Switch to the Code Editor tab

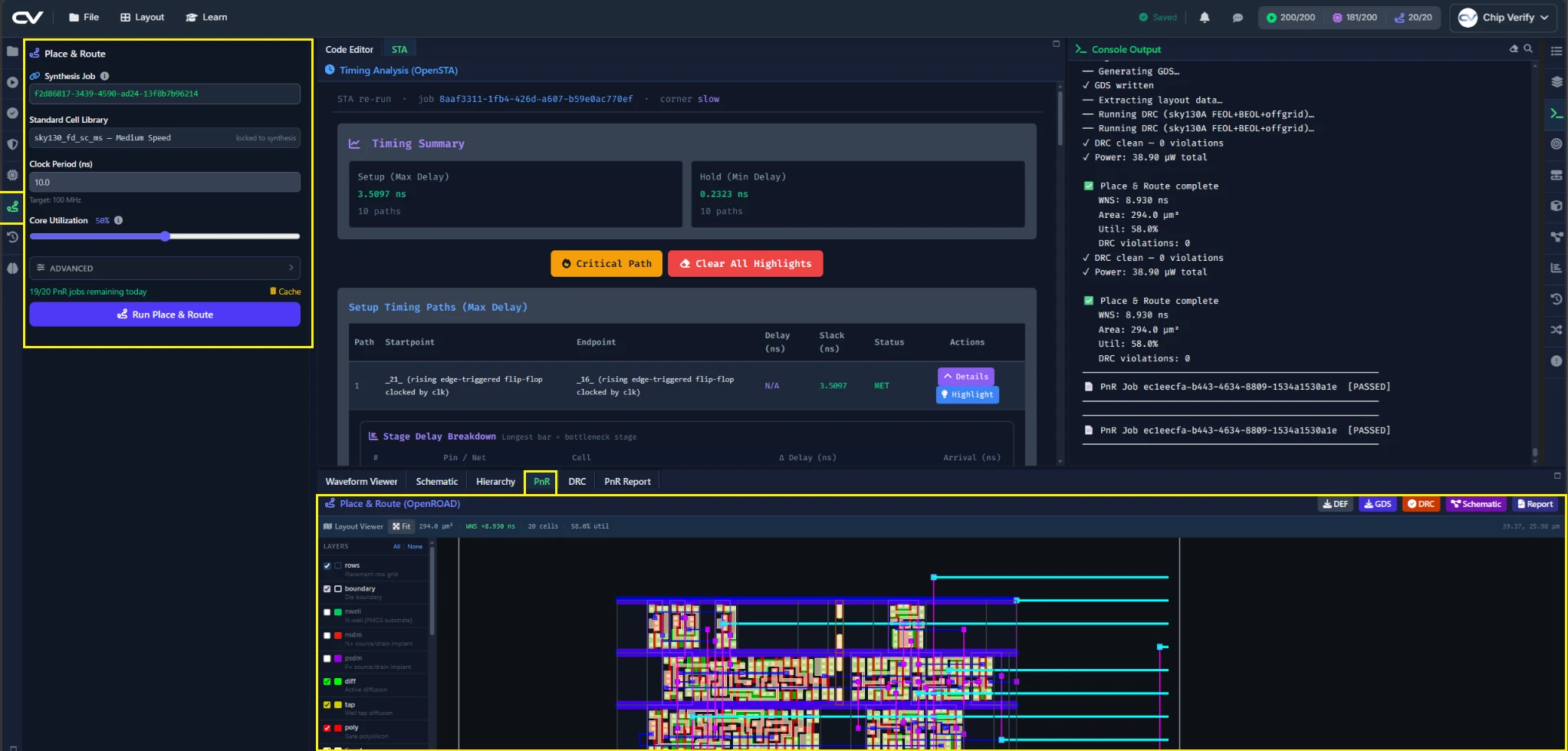[x=350, y=49]
